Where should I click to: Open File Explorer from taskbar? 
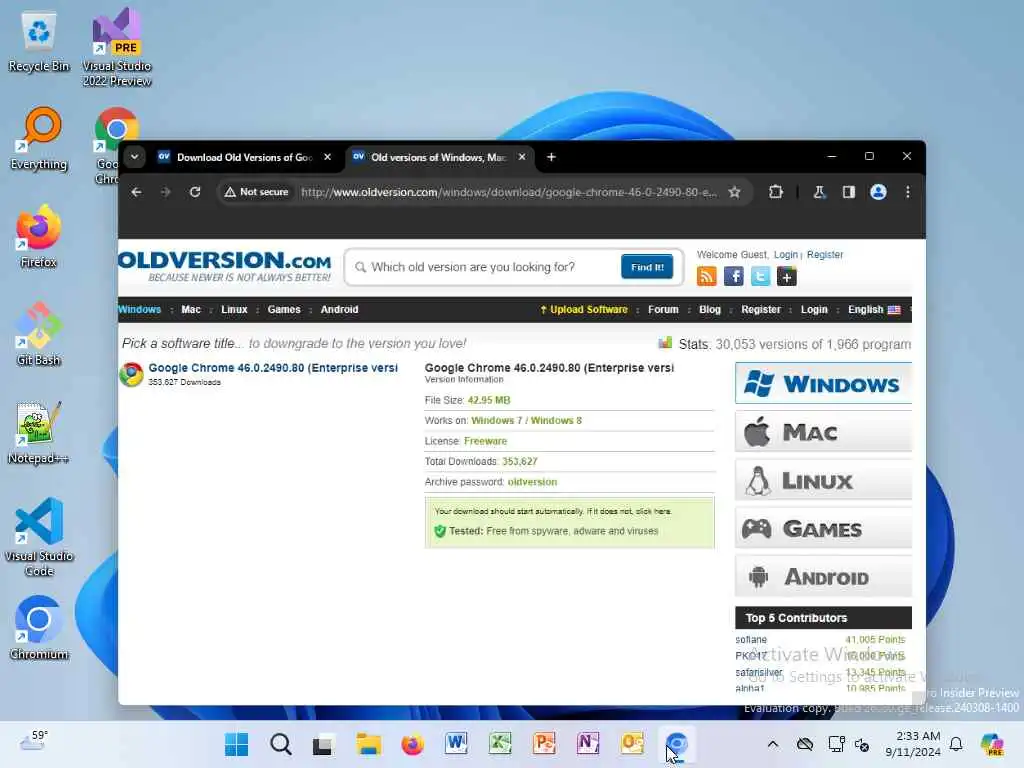click(x=368, y=744)
